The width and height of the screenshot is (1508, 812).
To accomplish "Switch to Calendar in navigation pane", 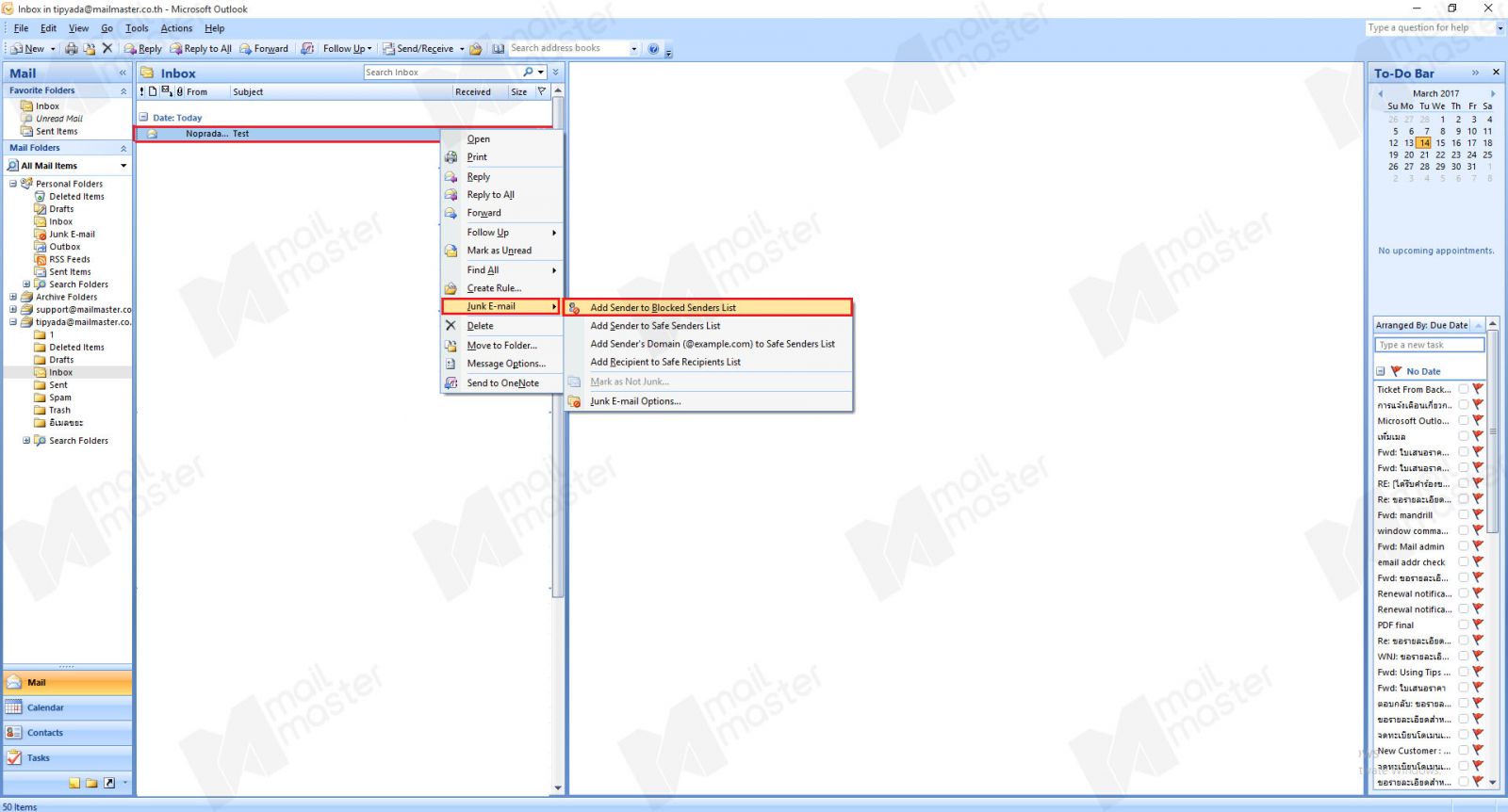I will pos(67,707).
